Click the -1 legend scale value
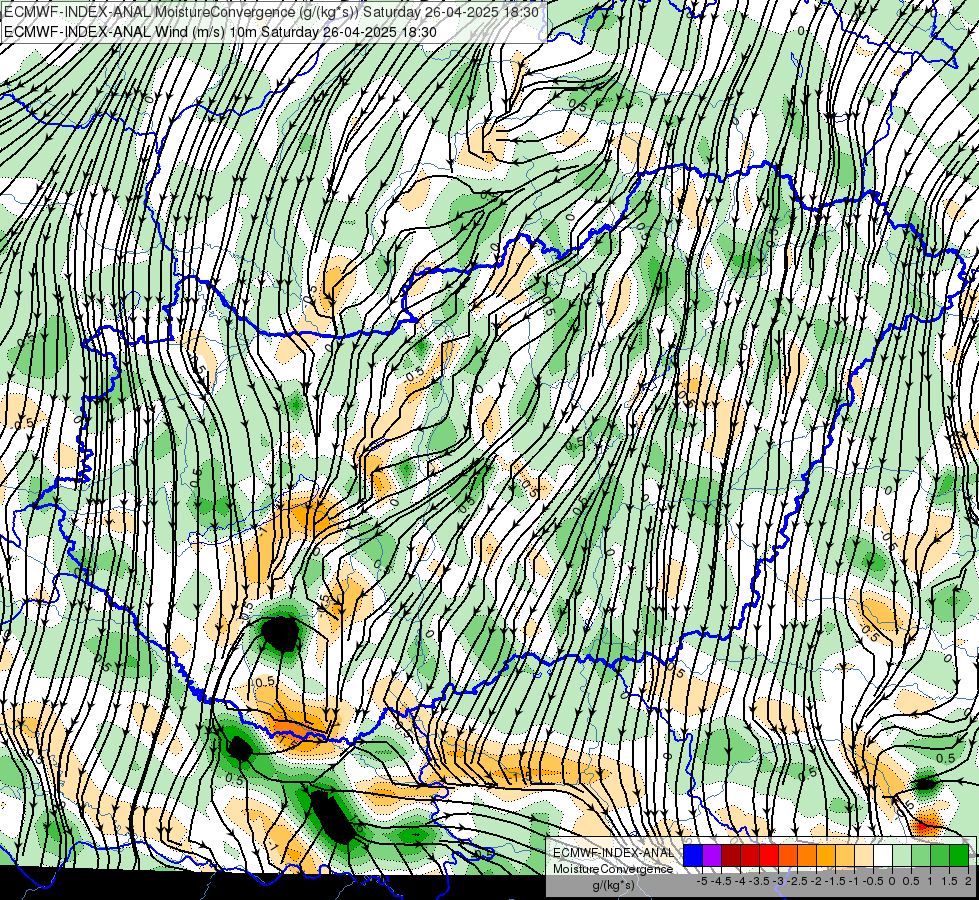This screenshot has height=900, width=979. click(854, 881)
